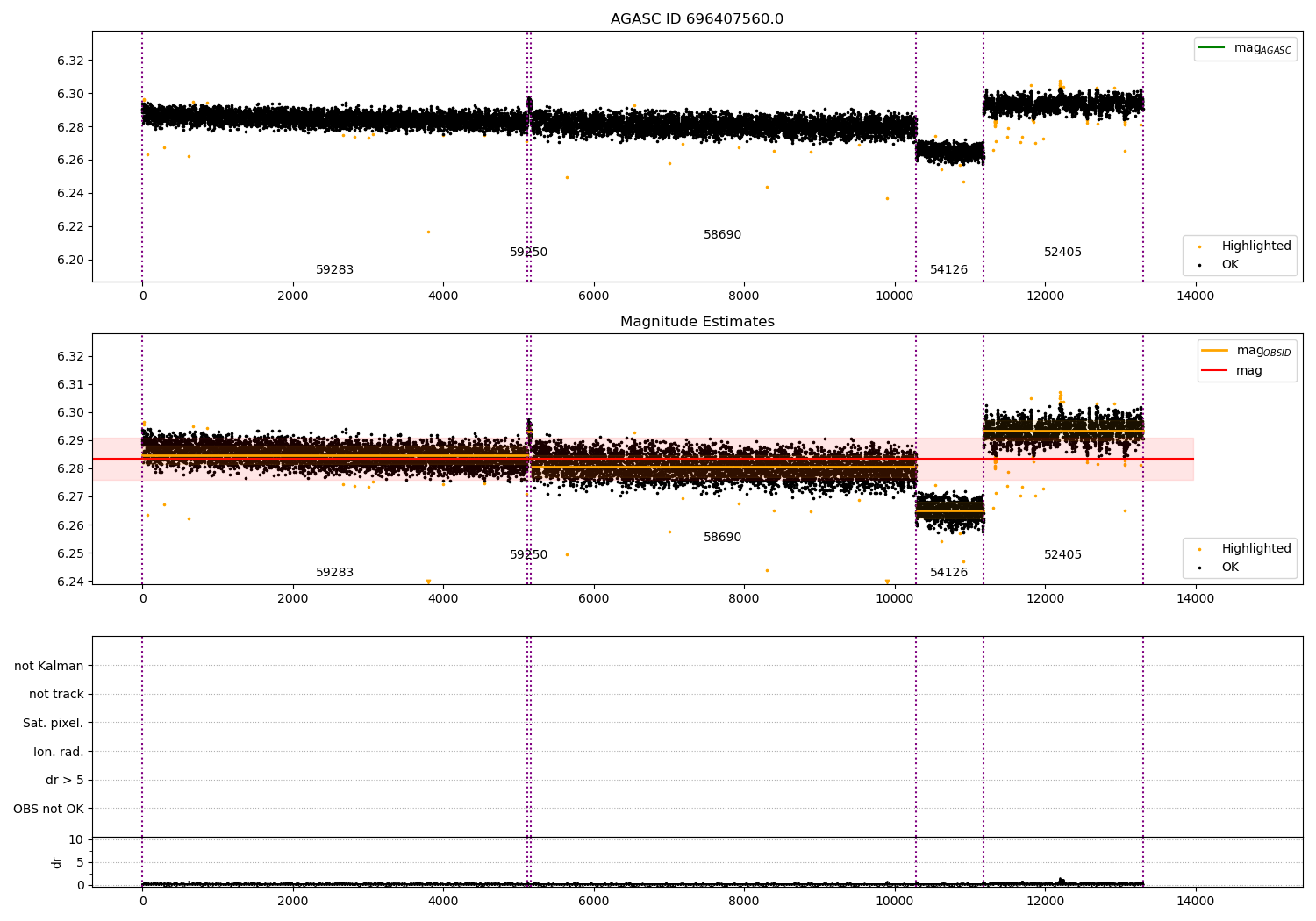Click OBSID label 52405 in the top plot
Viewport: 1316px width, 921px height.
pos(1062,253)
